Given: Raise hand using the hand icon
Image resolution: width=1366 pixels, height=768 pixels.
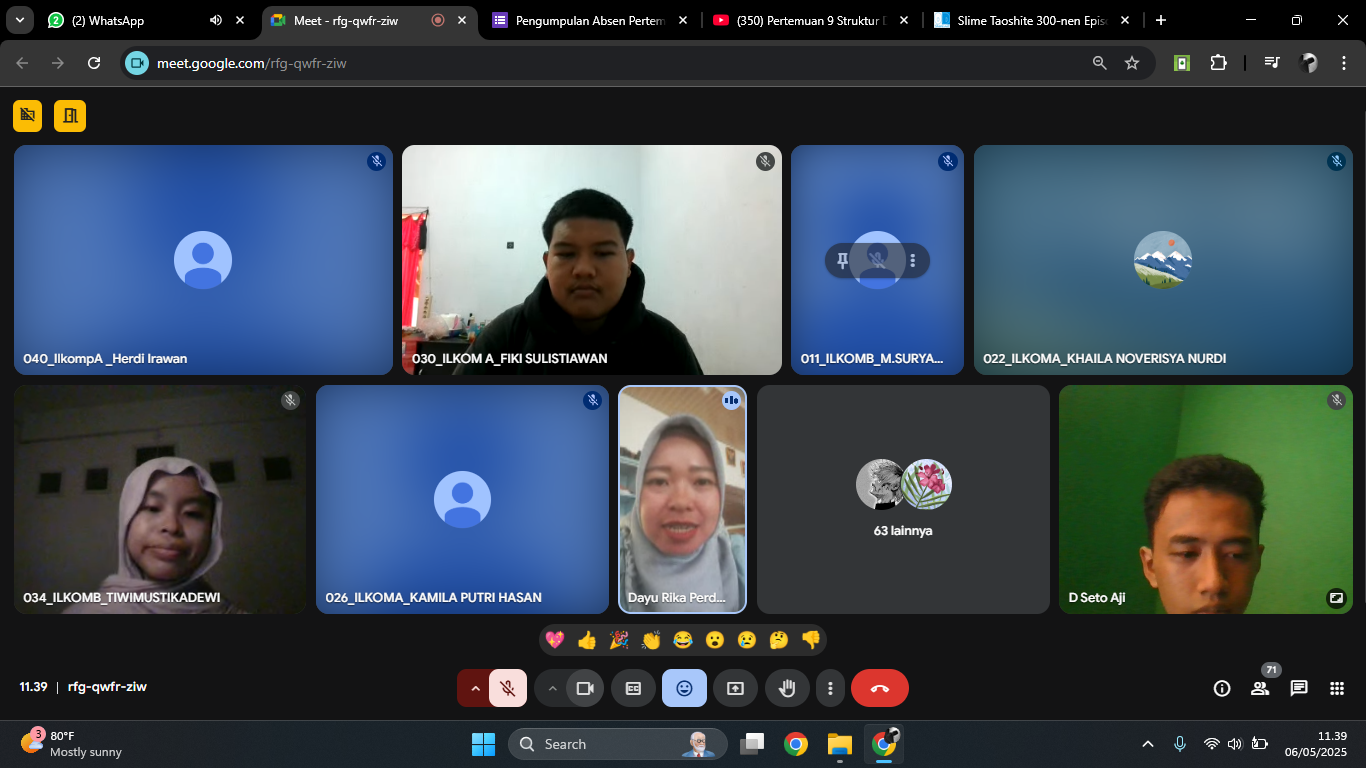Looking at the screenshot, I should pos(787,688).
